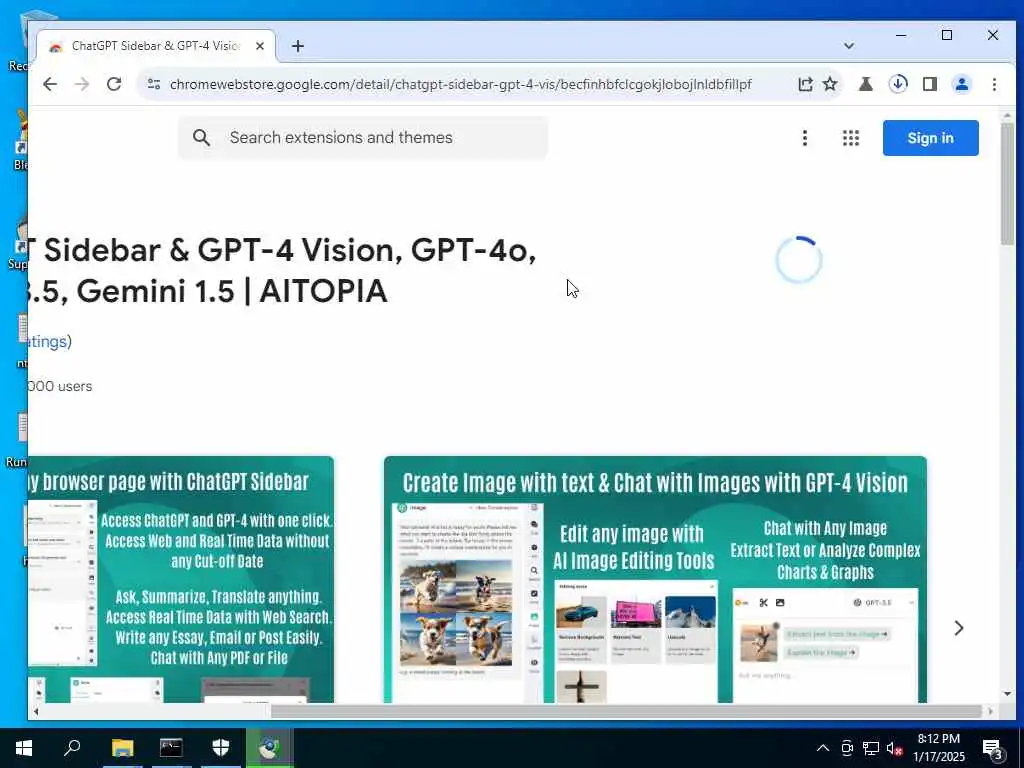Click network icon in system tray

coord(871,748)
